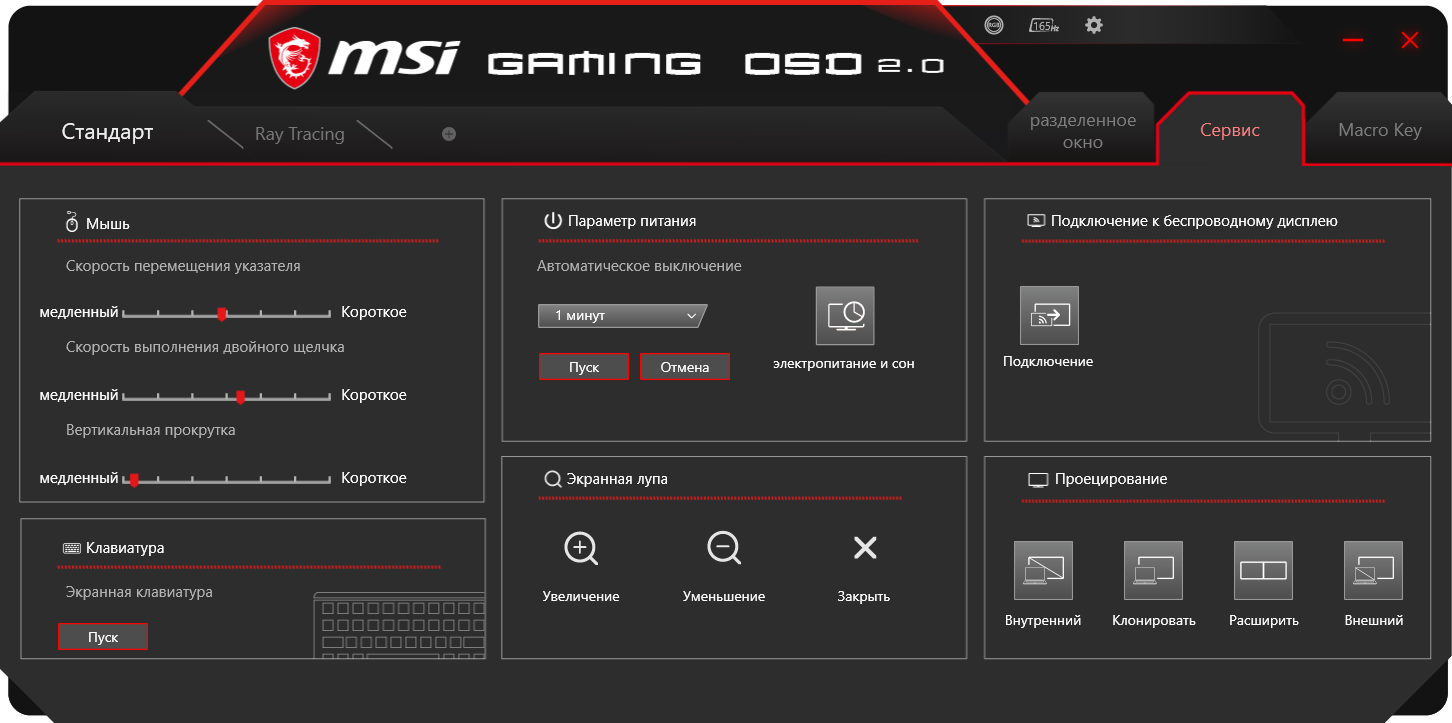
Task: Click the double-click speed slider handle
Action: [241, 396]
